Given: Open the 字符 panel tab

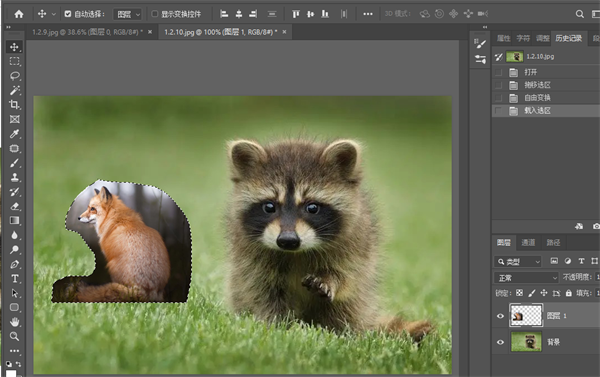Looking at the screenshot, I should [523, 38].
